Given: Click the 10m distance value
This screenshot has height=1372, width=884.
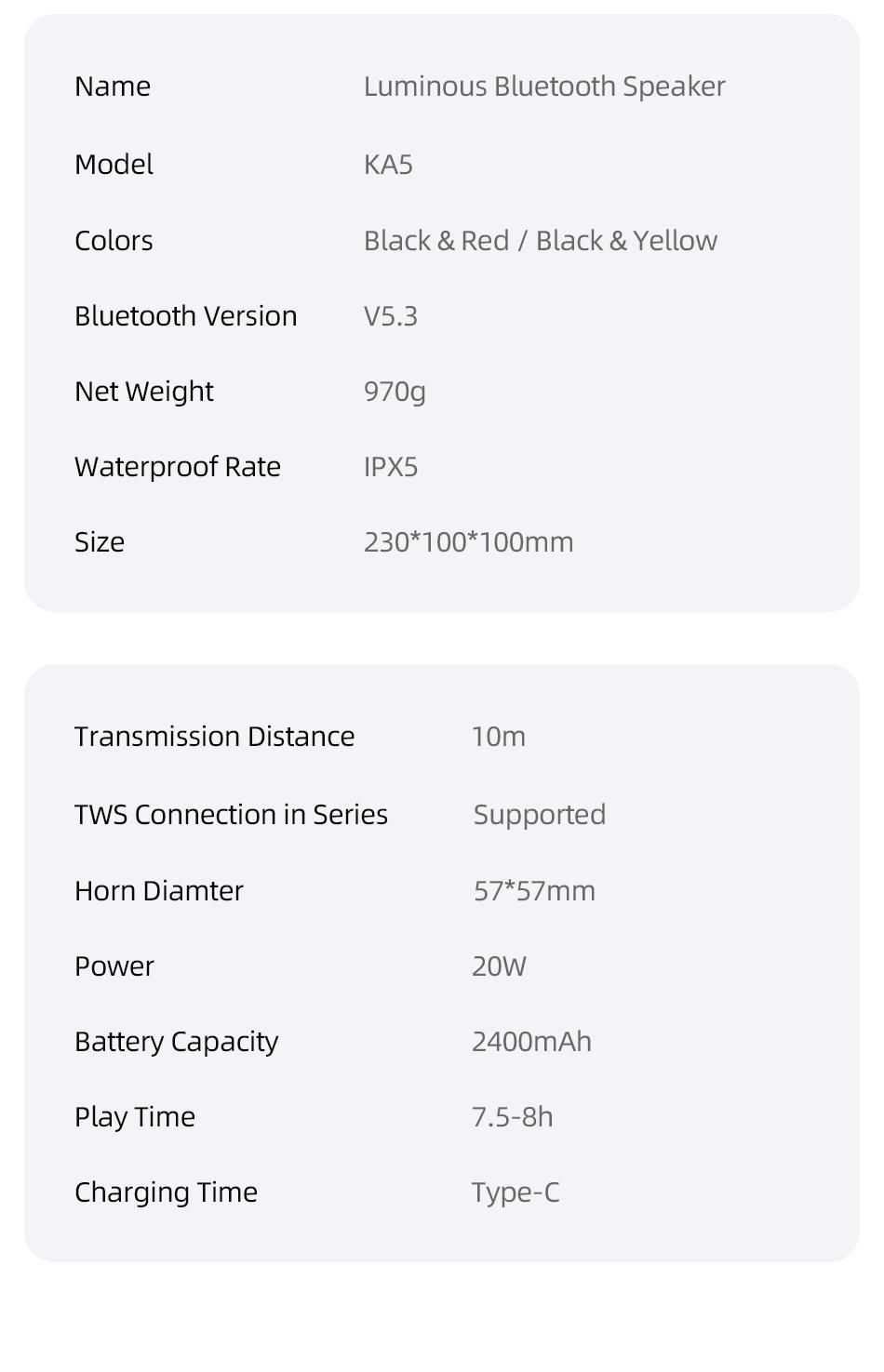Looking at the screenshot, I should coord(499,737).
